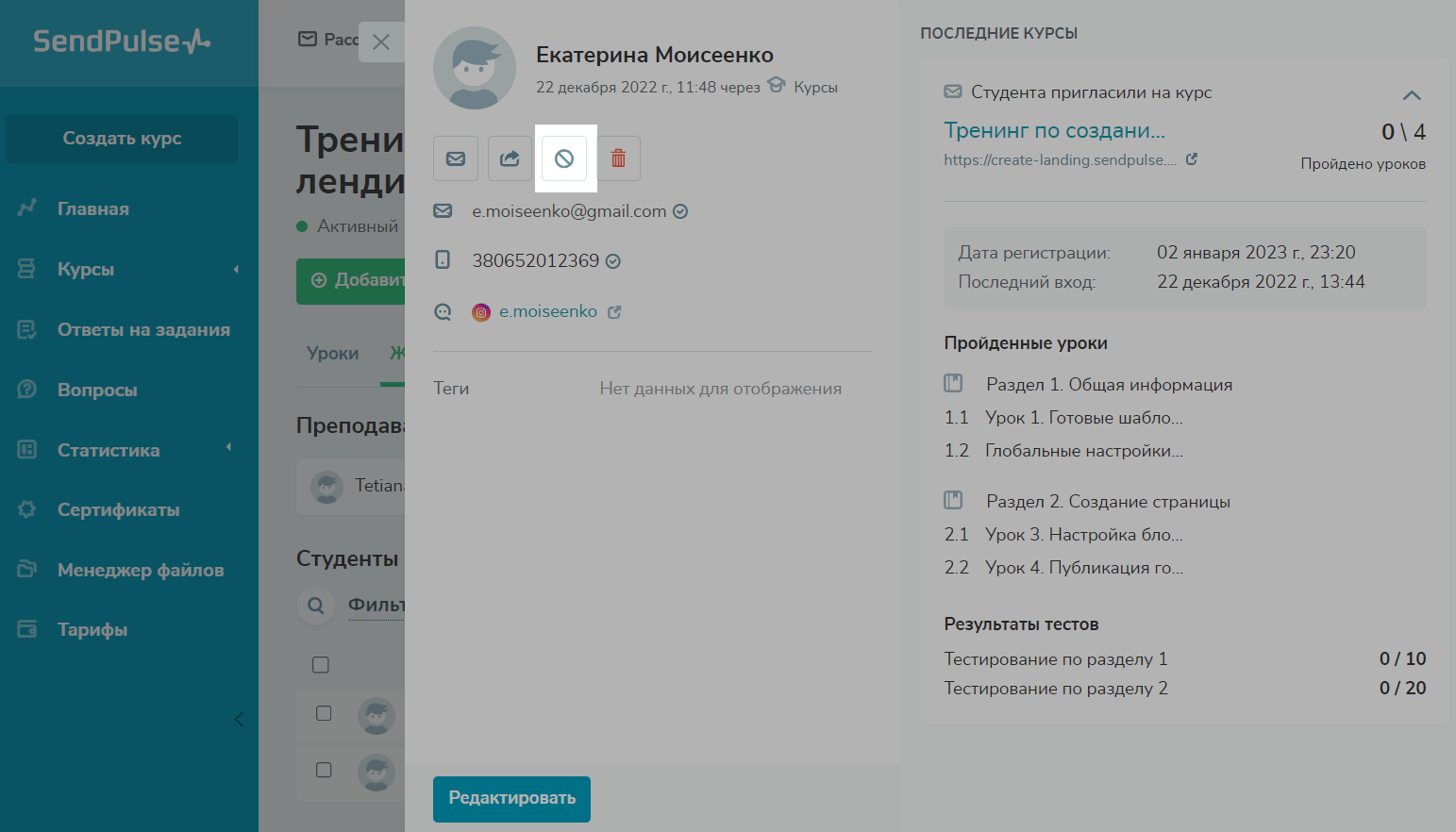Click the Редактировать button
The height and width of the screenshot is (832, 1456).
tap(511, 799)
